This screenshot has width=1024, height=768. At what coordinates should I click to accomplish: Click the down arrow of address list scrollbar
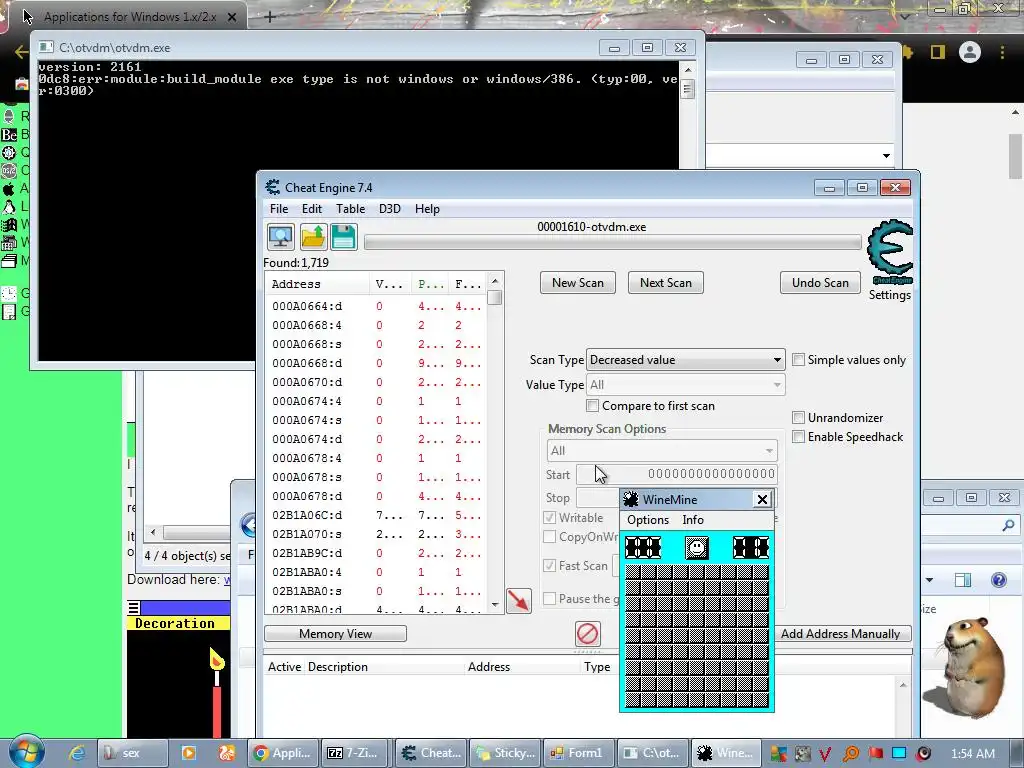pyautogui.click(x=495, y=605)
